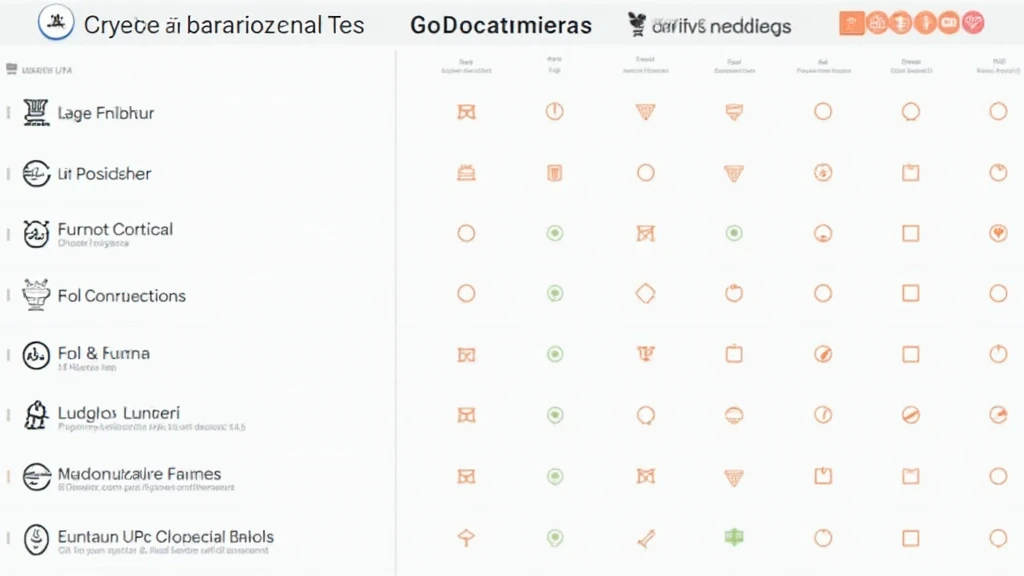
Task: Select the empty circle in the first column of the Furnot Cortical row
Action: (x=465, y=233)
